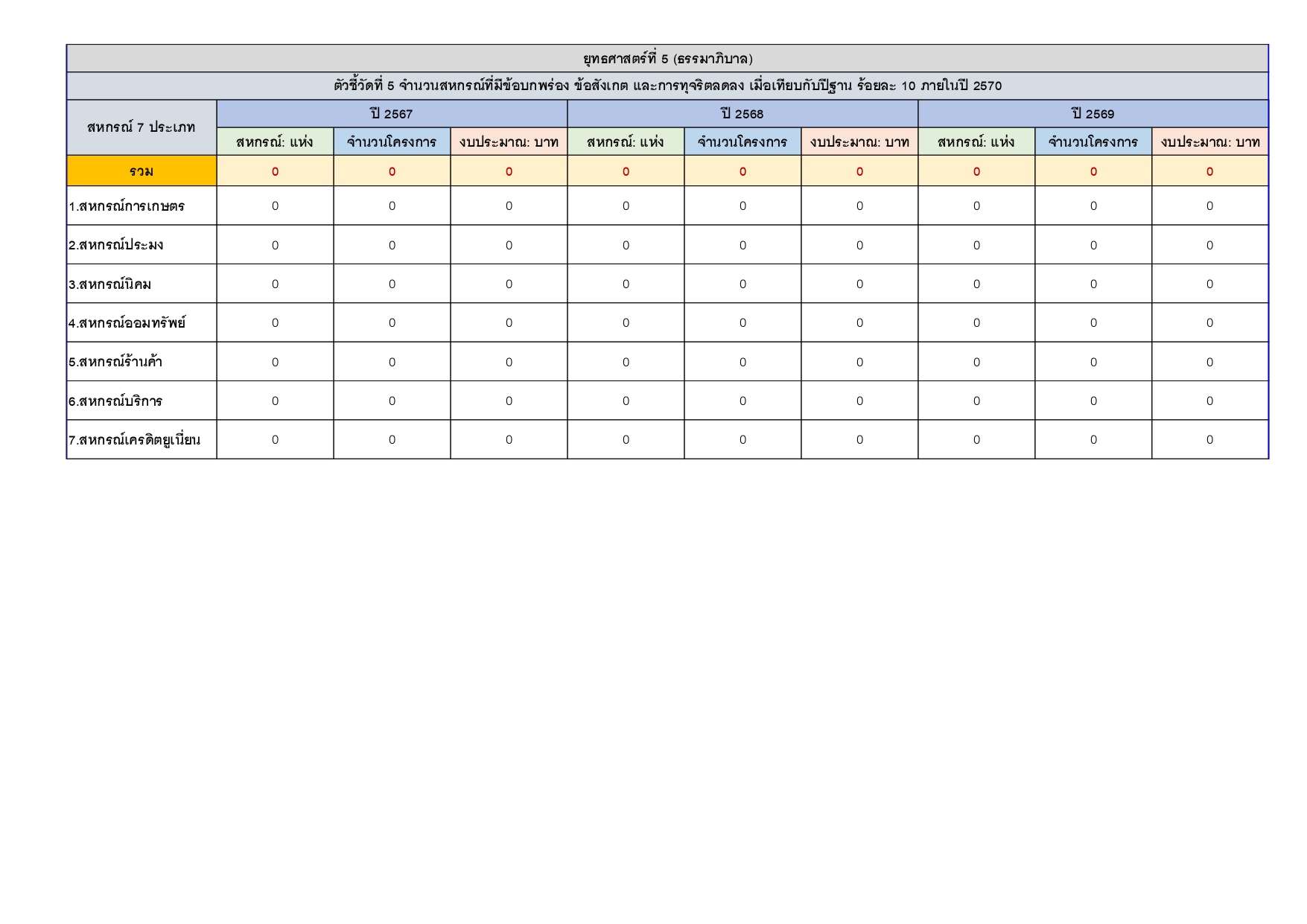Click 'งบประมาณ: บาท' under ปี 2569
Image resolution: width=1307 pixels, height=924 pixels.
[1210, 141]
